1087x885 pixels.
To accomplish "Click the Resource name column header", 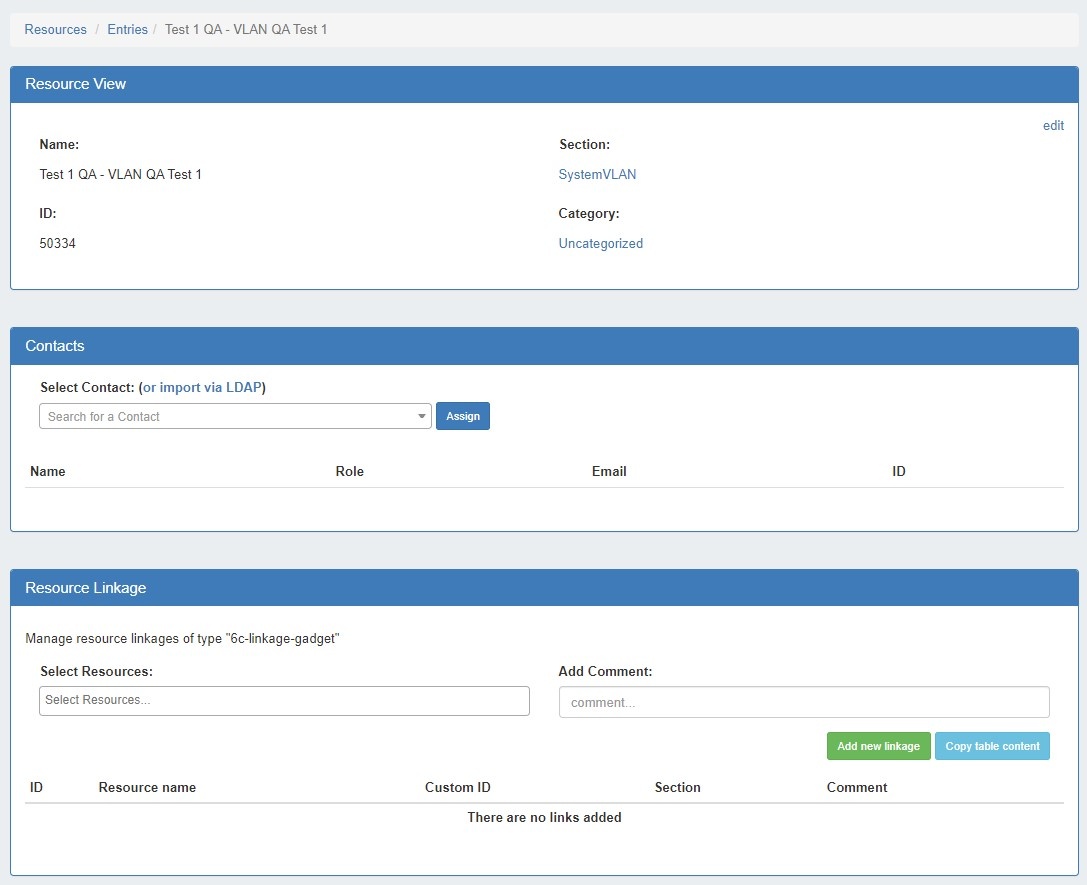I will [147, 788].
